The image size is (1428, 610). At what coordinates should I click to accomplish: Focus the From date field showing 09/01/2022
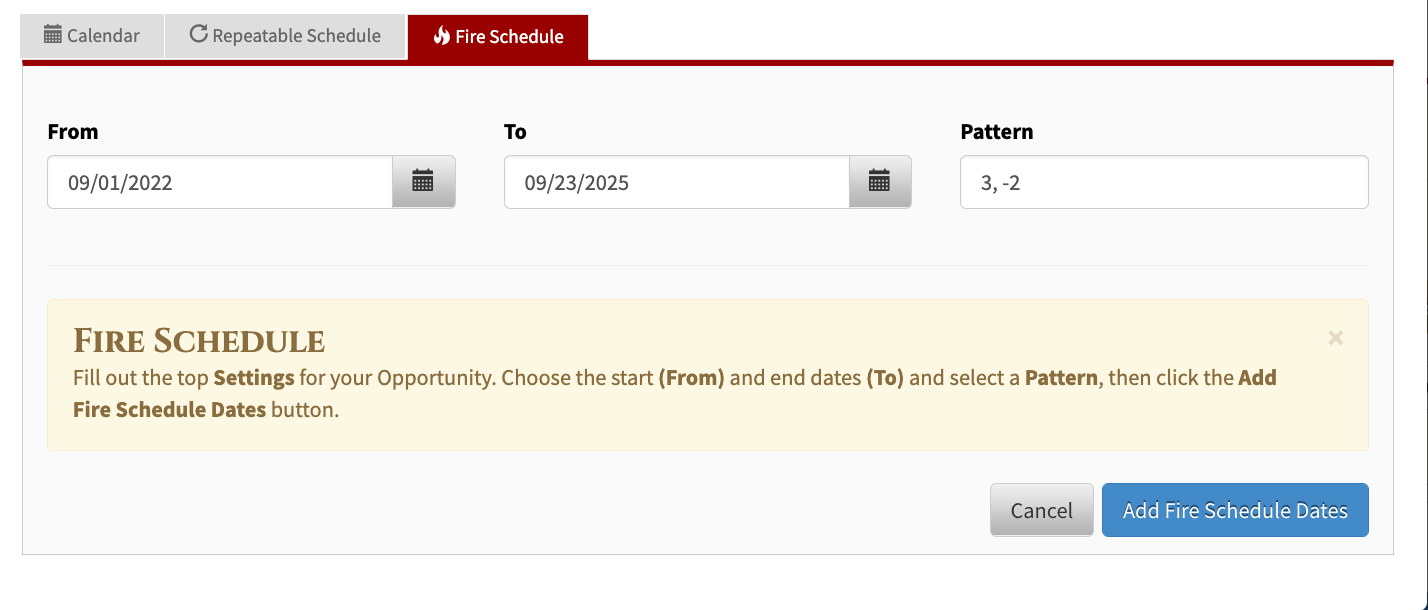(x=220, y=183)
